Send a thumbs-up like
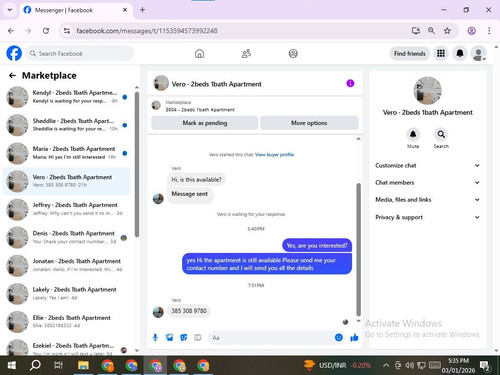 pyautogui.click(x=354, y=338)
